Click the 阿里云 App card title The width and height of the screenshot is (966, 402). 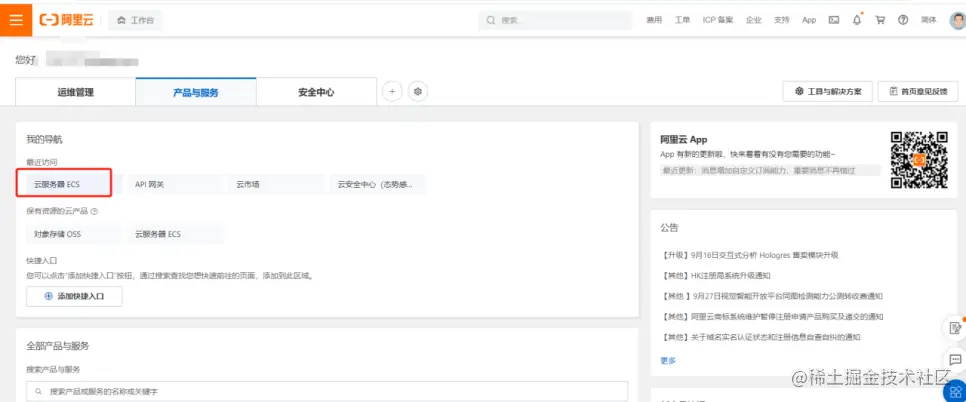point(683,140)
